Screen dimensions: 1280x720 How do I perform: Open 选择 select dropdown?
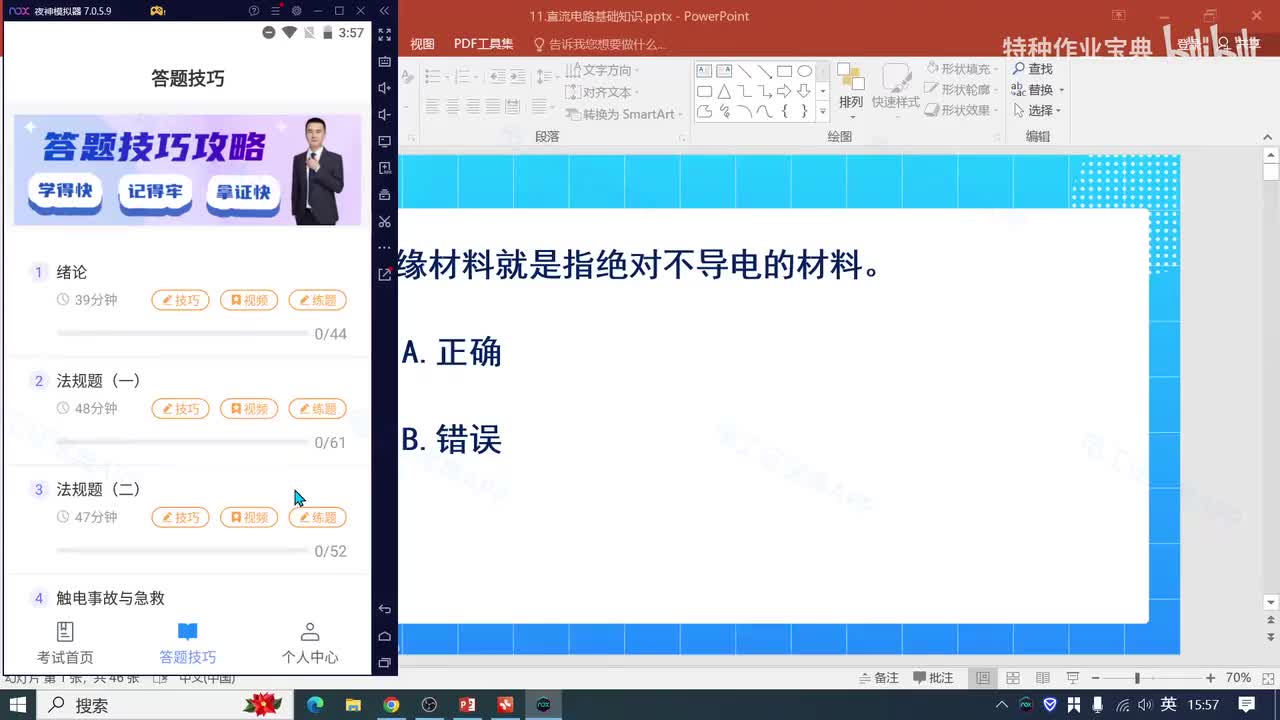click(1037, 111)
